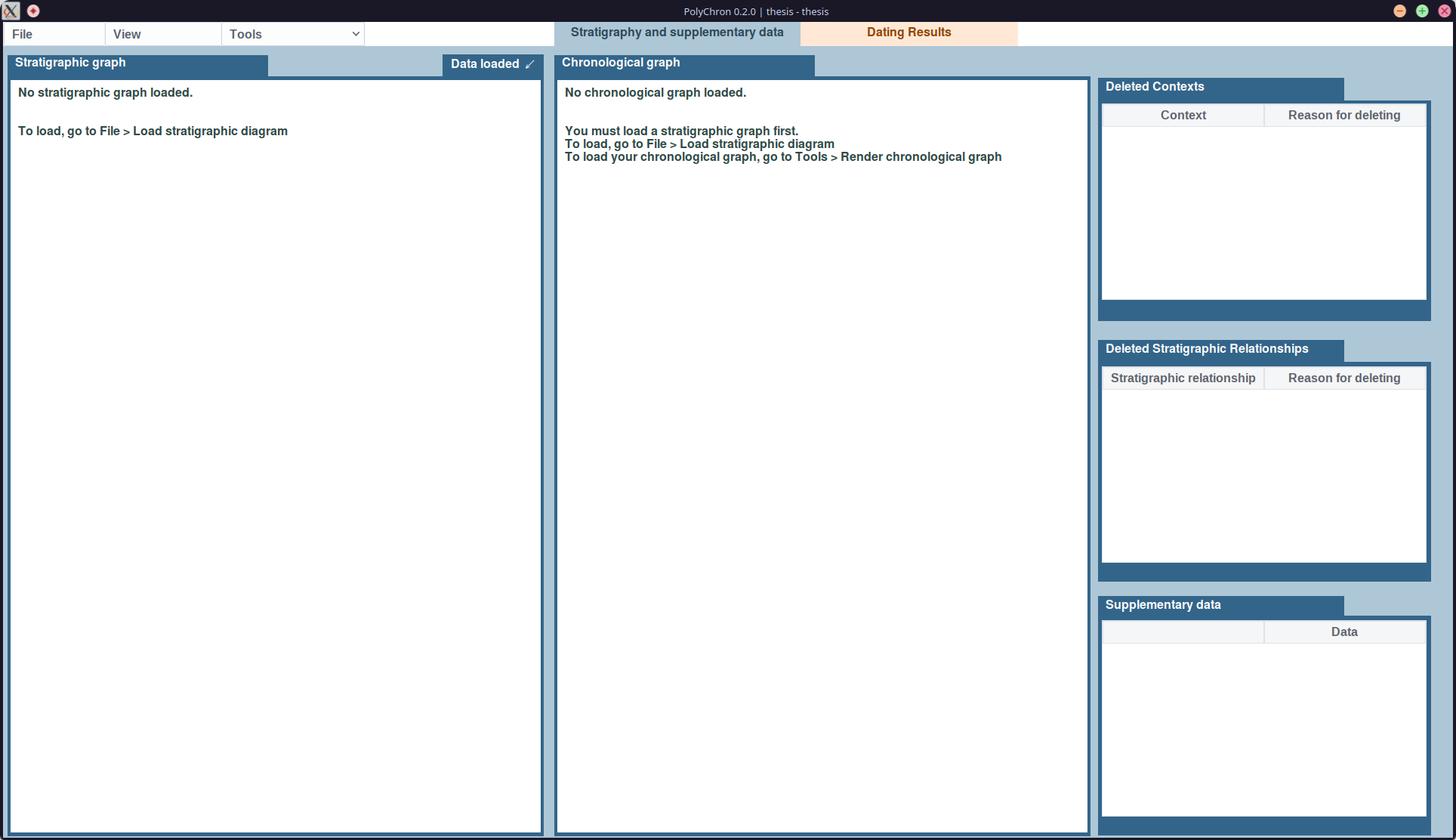
Task: Click the Deleted Contexts panel title
Action: (1155, 87)
